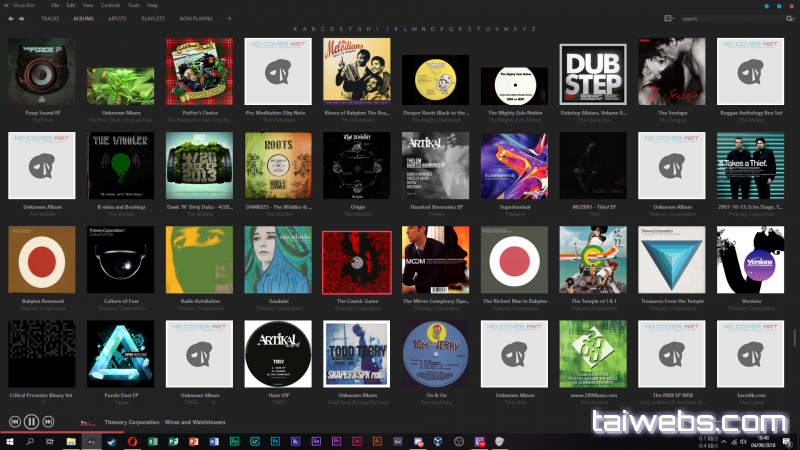Open the Help menu
This screenshot has height=450, width=800.
coord(153,5)
